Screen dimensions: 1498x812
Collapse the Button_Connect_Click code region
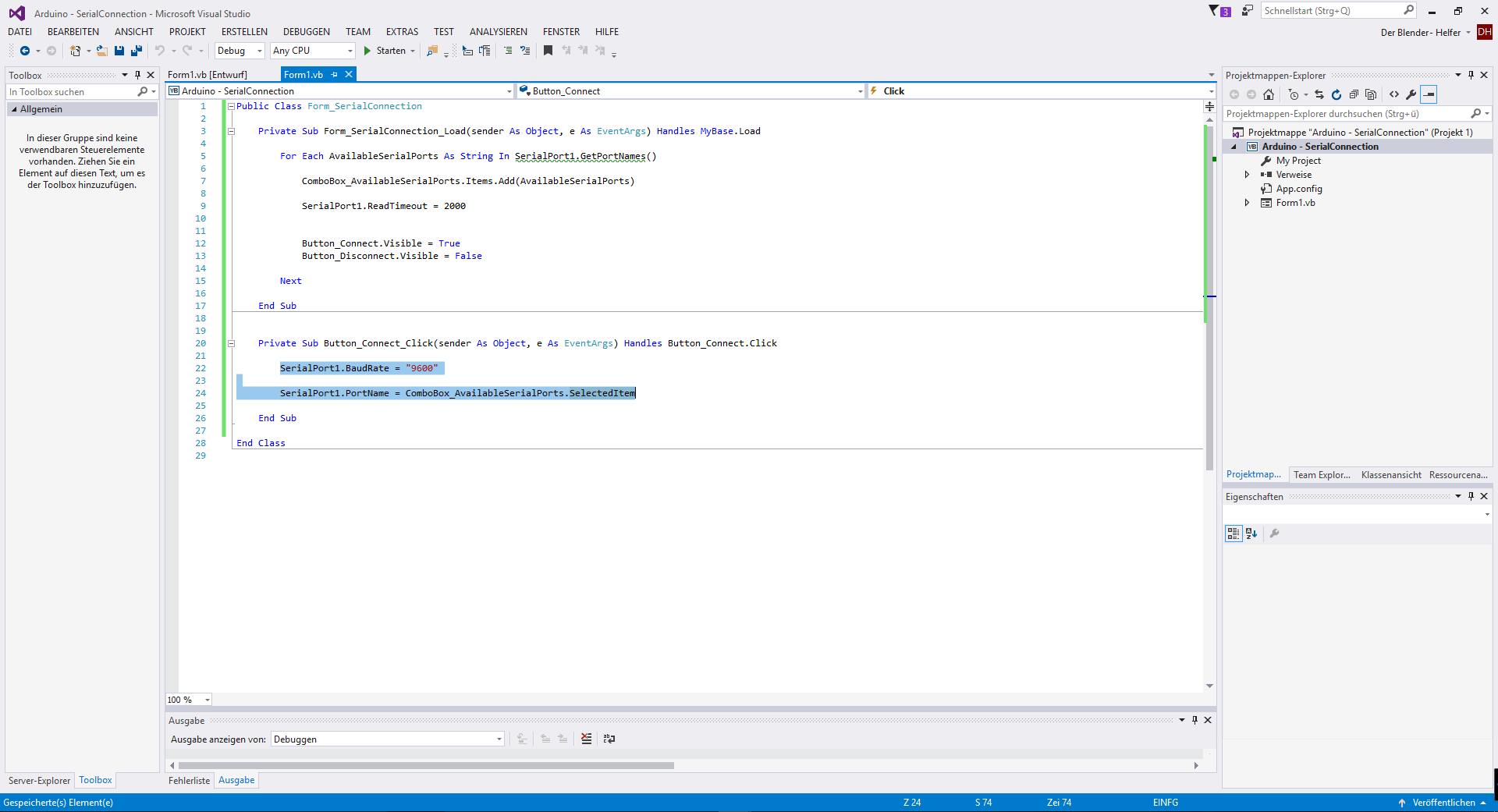click(x=231, y=343)
